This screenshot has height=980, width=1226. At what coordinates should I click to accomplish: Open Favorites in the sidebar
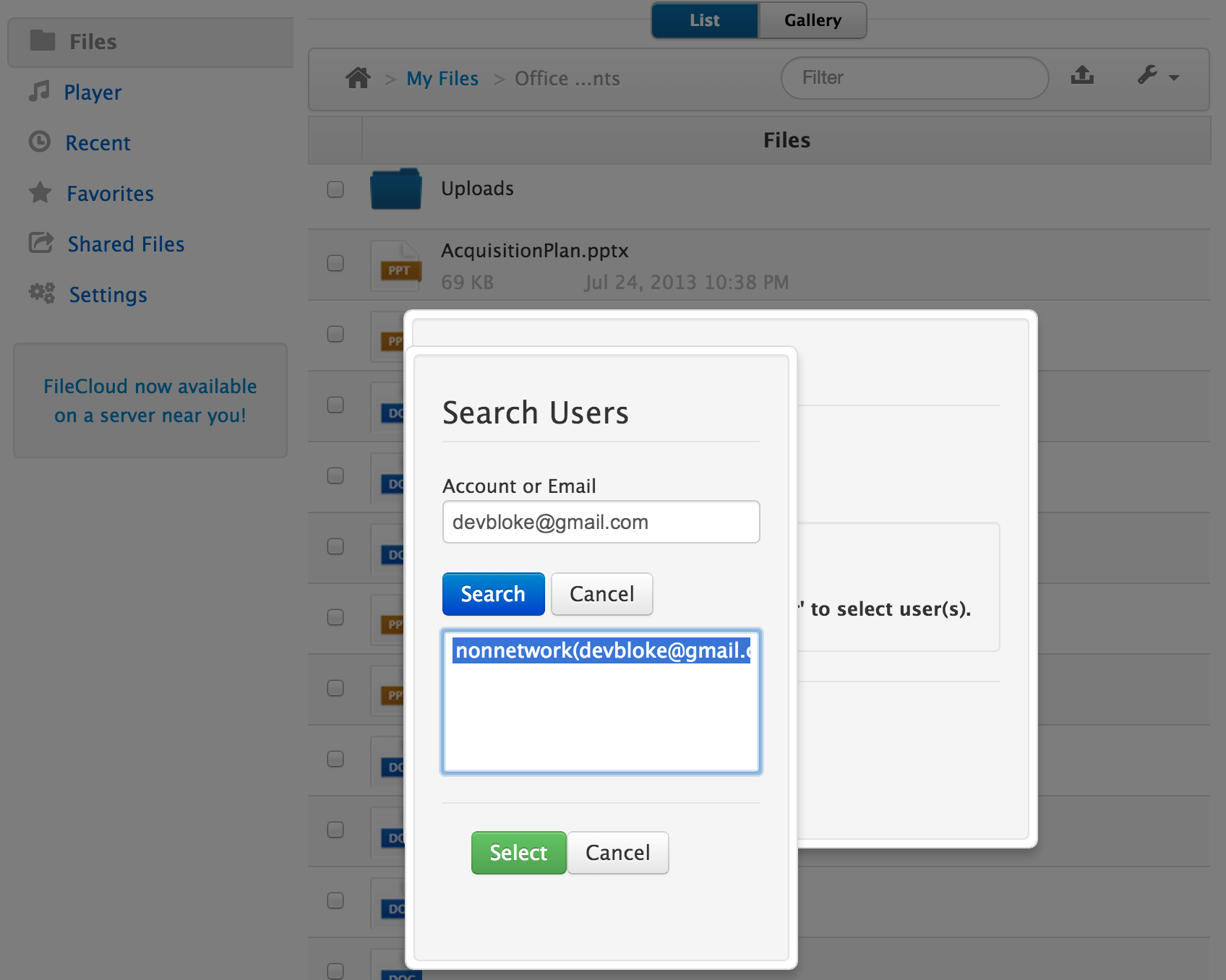[110, 194]
